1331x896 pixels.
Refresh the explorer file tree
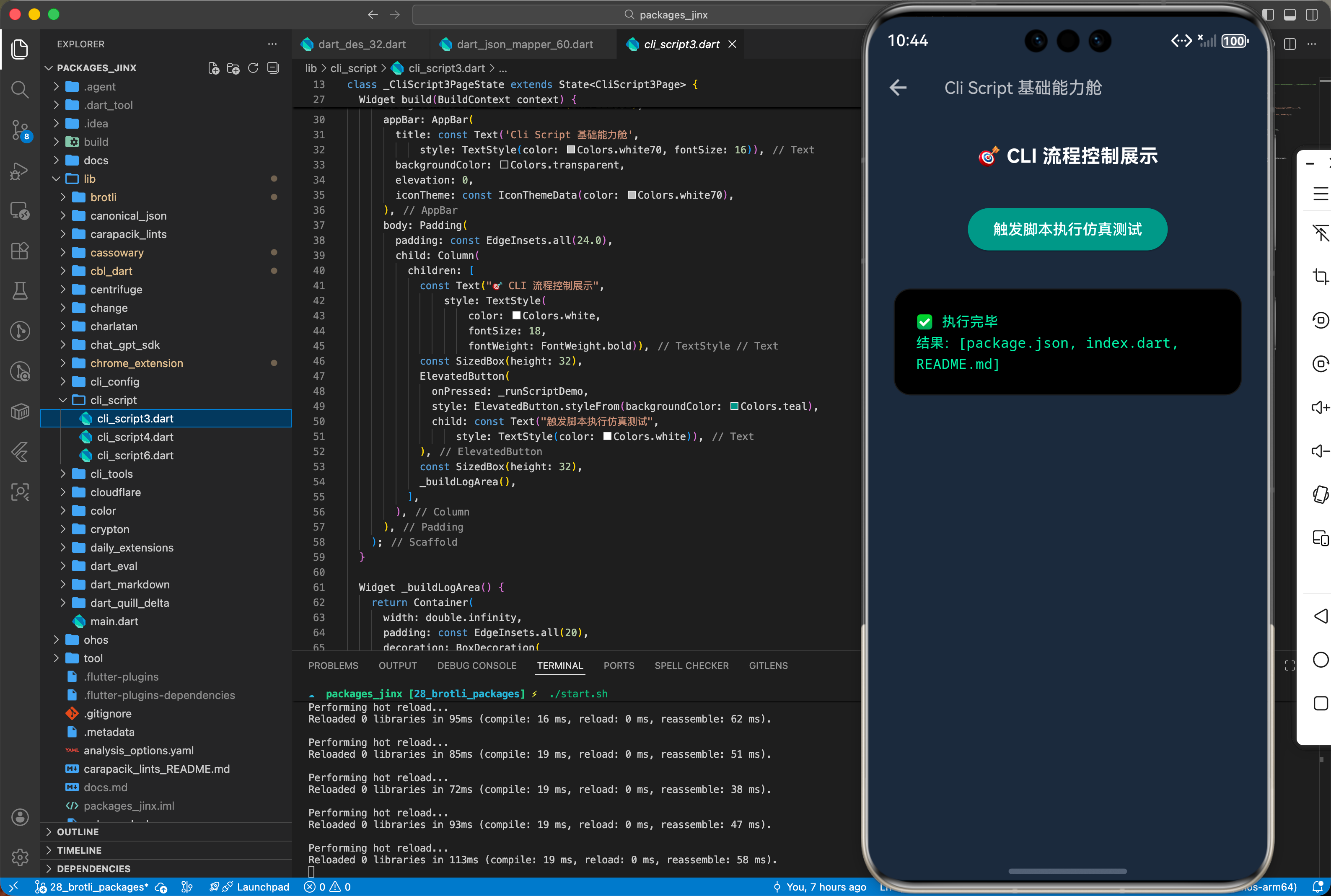pos(253,68)
